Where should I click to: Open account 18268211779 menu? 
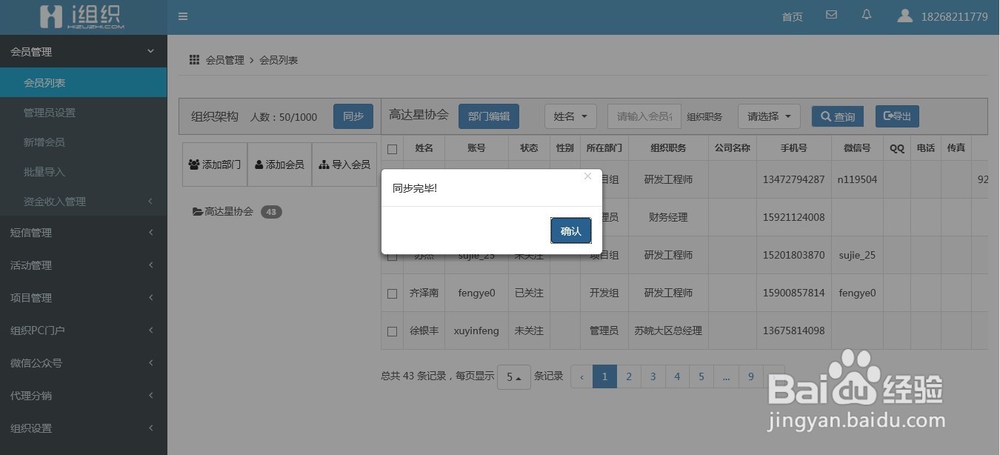pos(954,17)
